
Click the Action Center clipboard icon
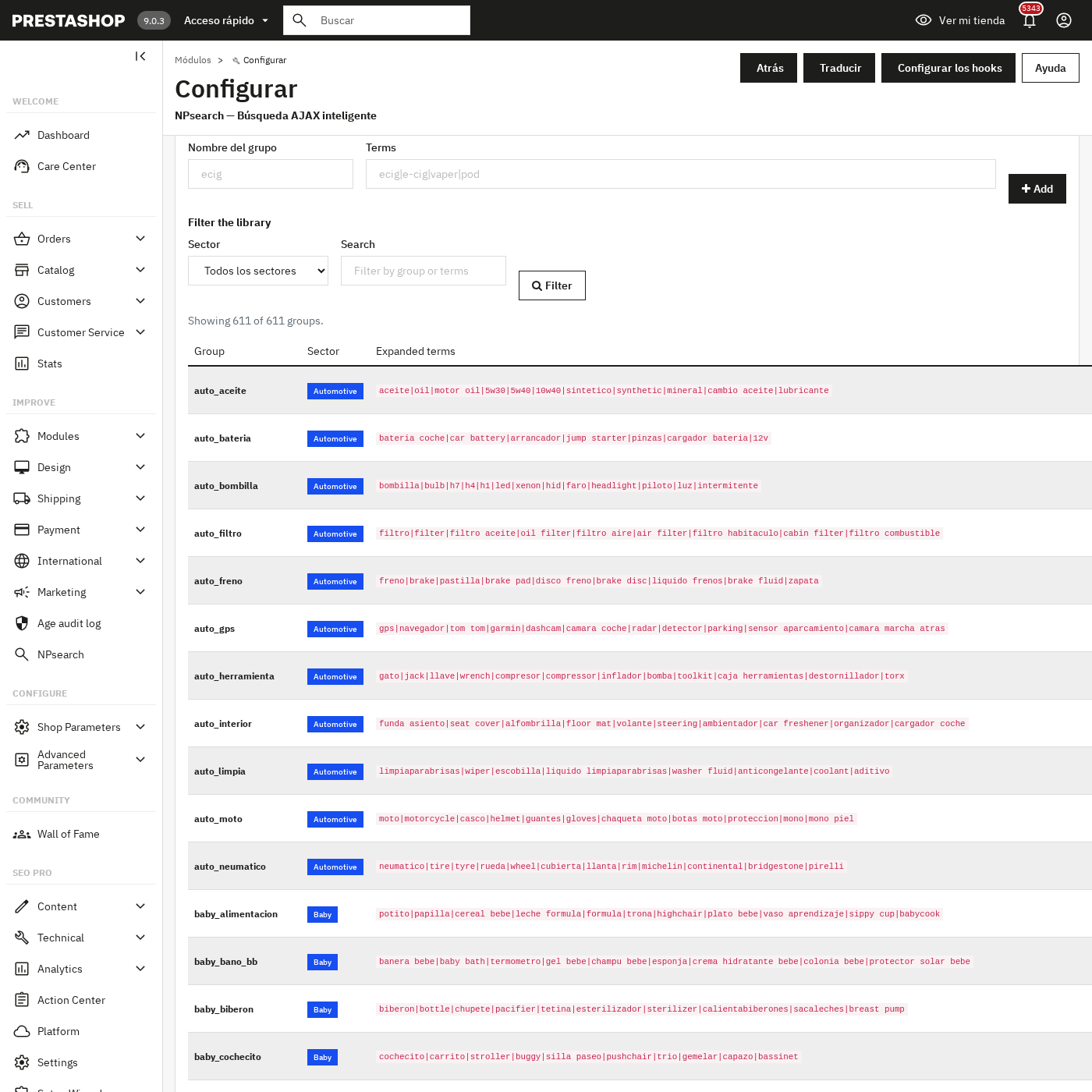[22, 1000]
